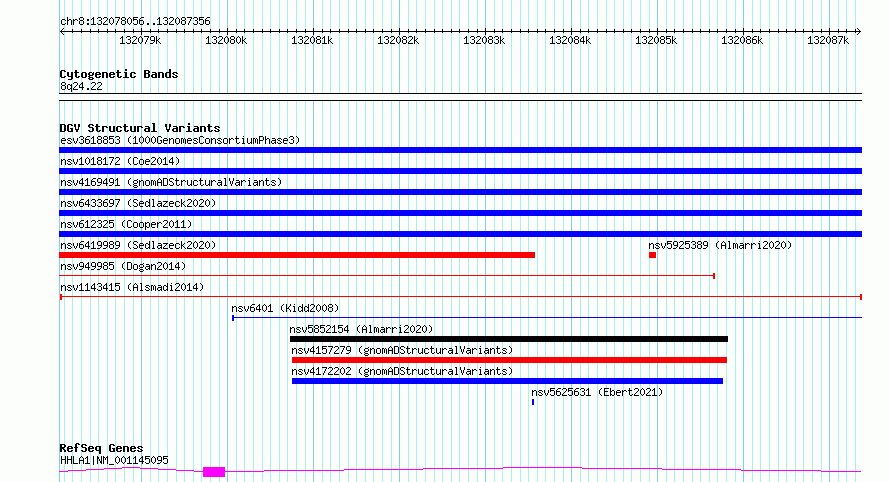Click the 132079k ruler position
This screenshot has height=482, width=890.
point(140,40)
